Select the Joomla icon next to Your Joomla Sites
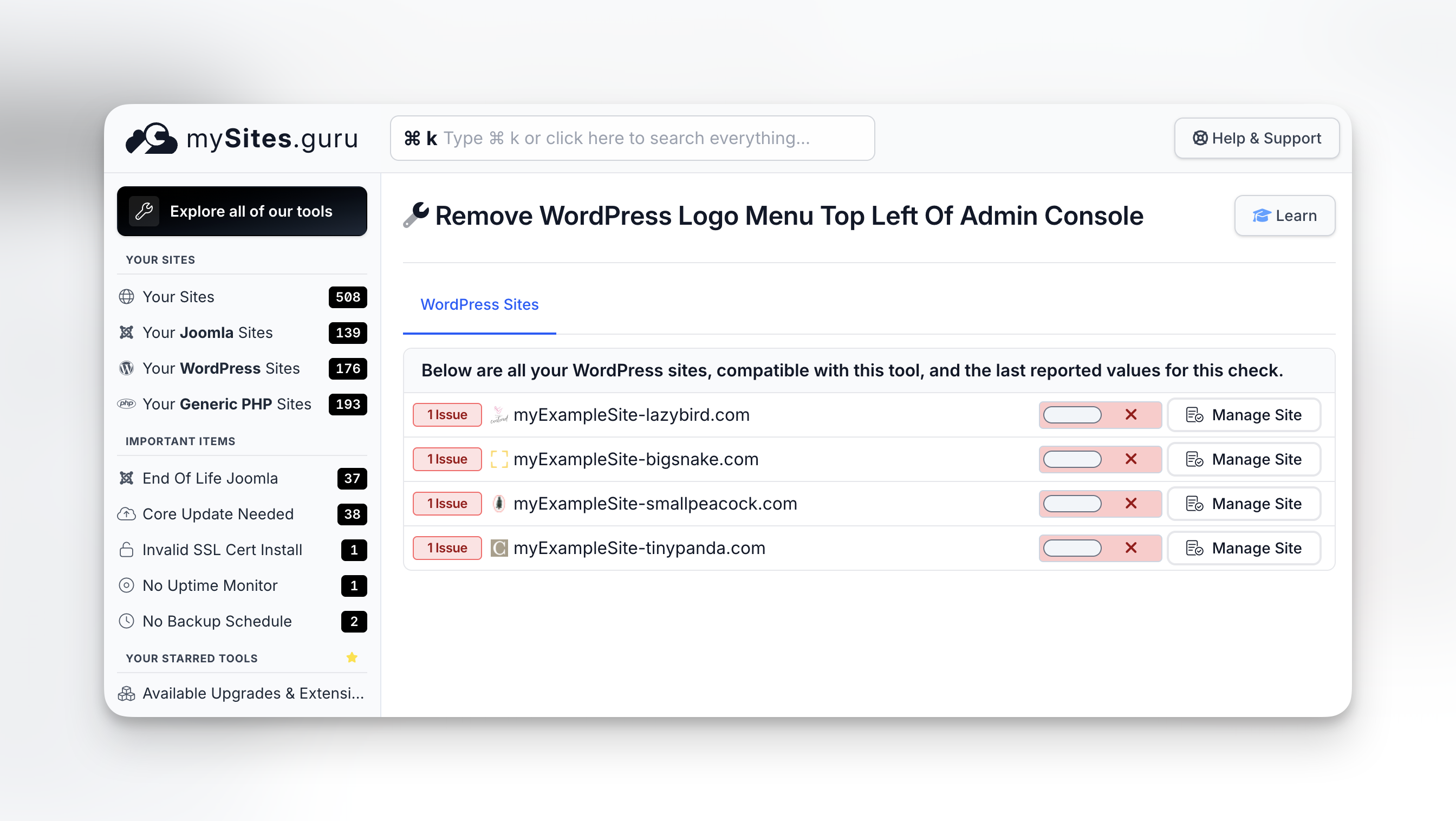 (x=127, y=333)
